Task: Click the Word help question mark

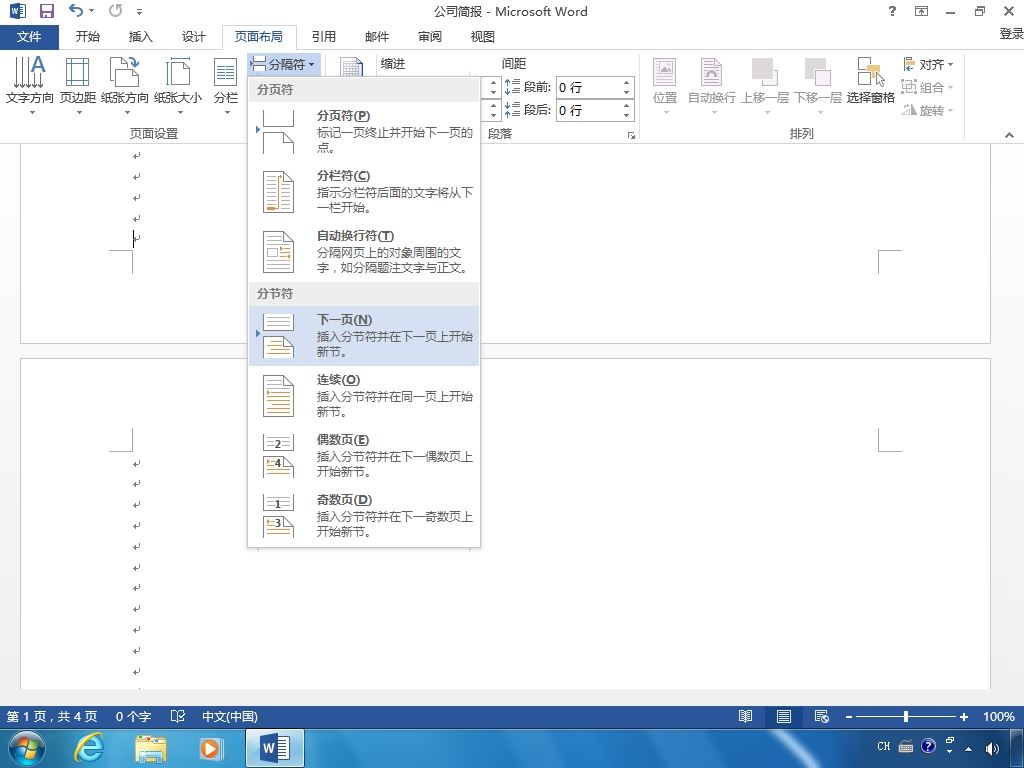Action: pyautogui.click(x=892, y=11)
